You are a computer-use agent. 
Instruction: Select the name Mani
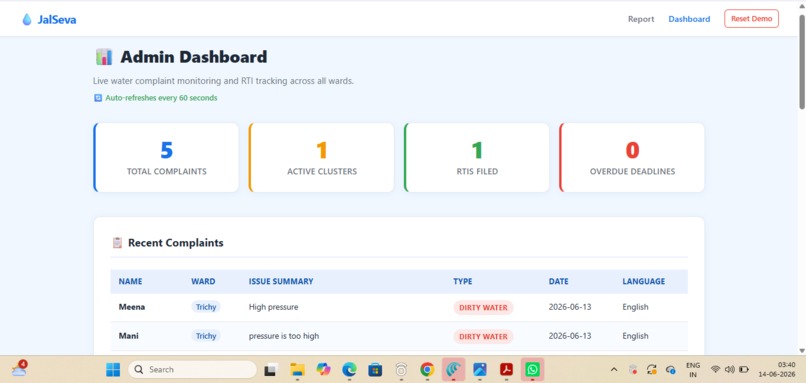click(129, 336)
